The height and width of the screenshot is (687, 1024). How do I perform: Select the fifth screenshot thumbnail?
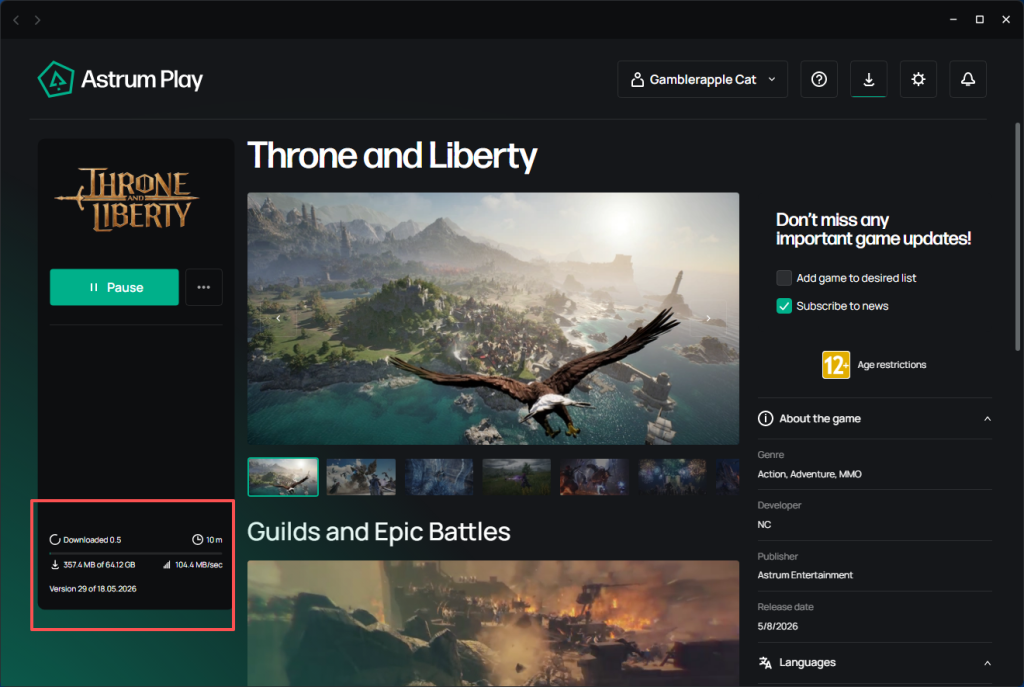pos(594,477)
